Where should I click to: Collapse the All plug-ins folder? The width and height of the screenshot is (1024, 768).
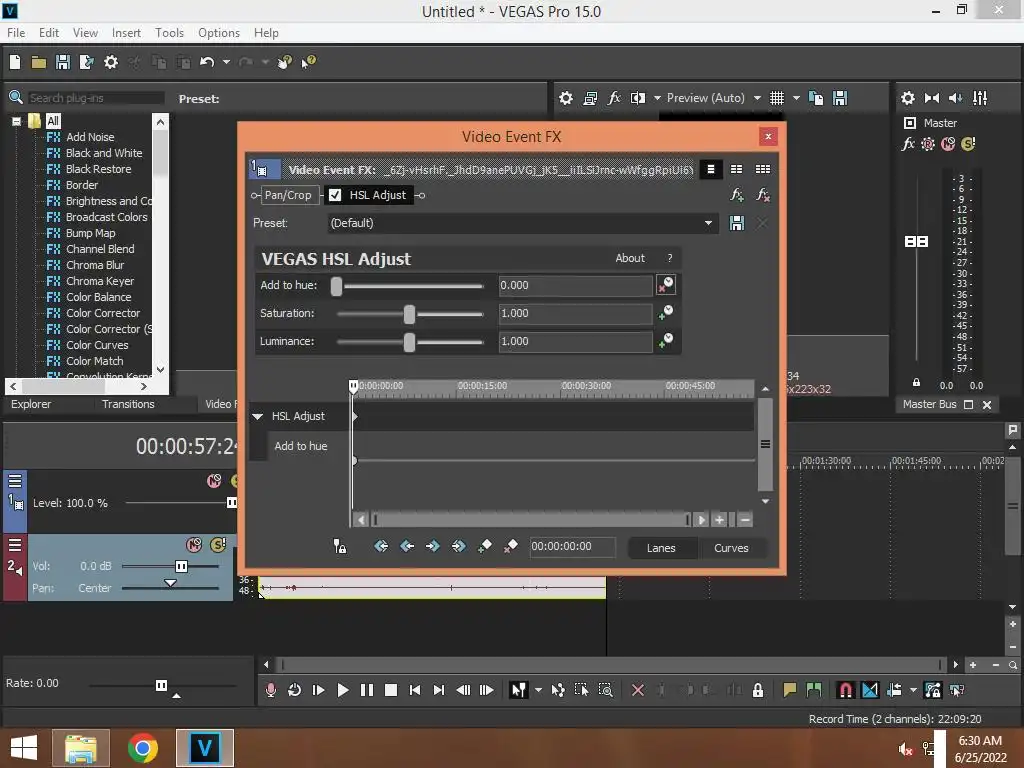click(x=16, y=121)
